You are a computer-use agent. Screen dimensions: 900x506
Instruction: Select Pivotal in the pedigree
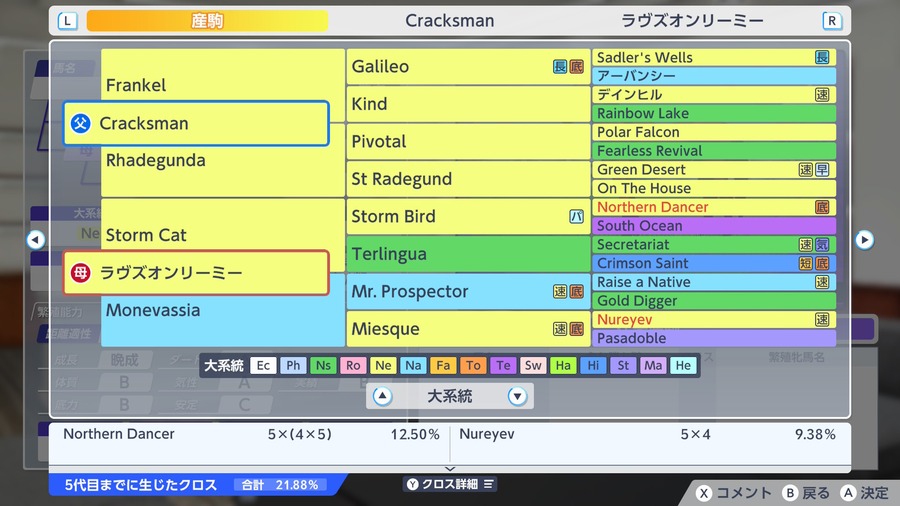(468, 142)
